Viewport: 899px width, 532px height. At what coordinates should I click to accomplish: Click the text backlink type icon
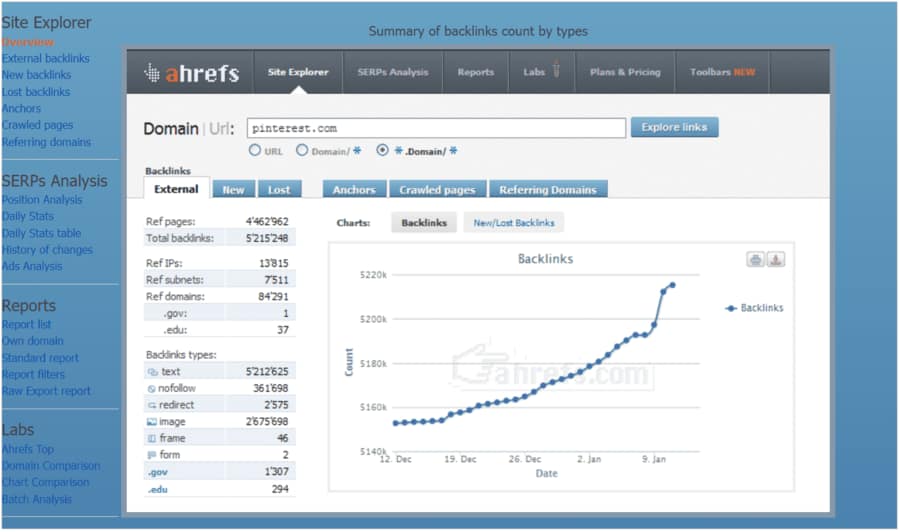[x=153, y=372]
